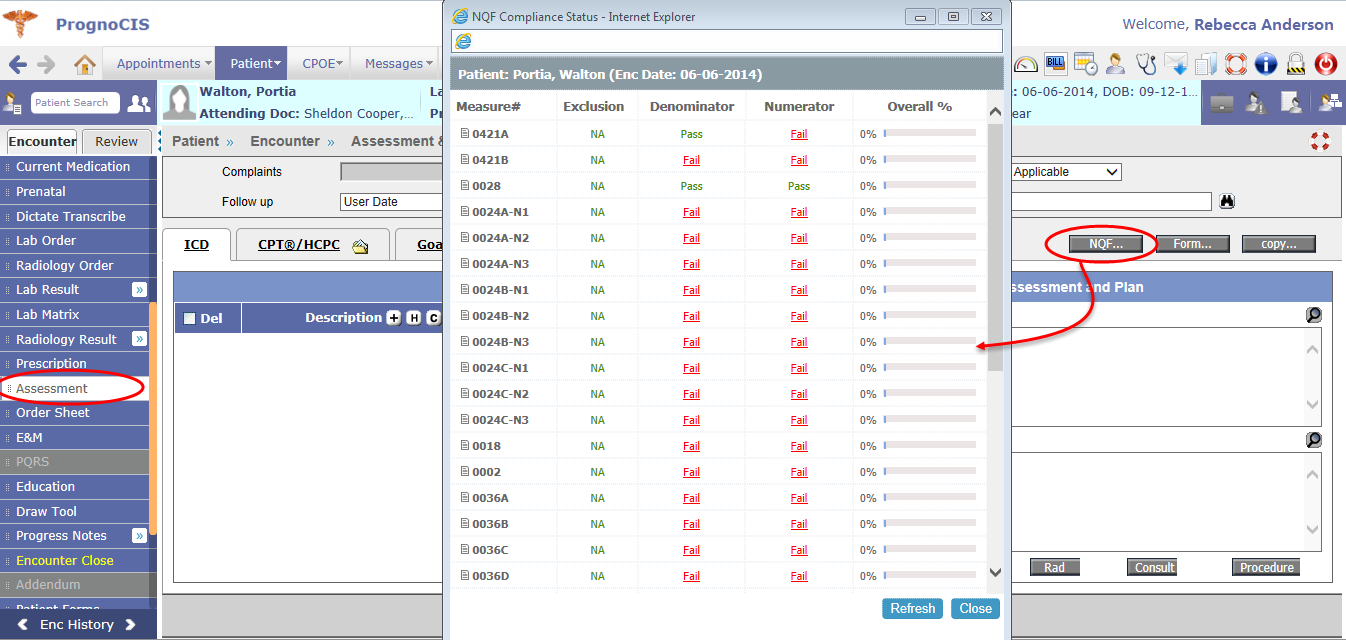Screen dimensions: 1346x640
Task: Go to previous Enc History entry
Action: (x=23, y=625)
